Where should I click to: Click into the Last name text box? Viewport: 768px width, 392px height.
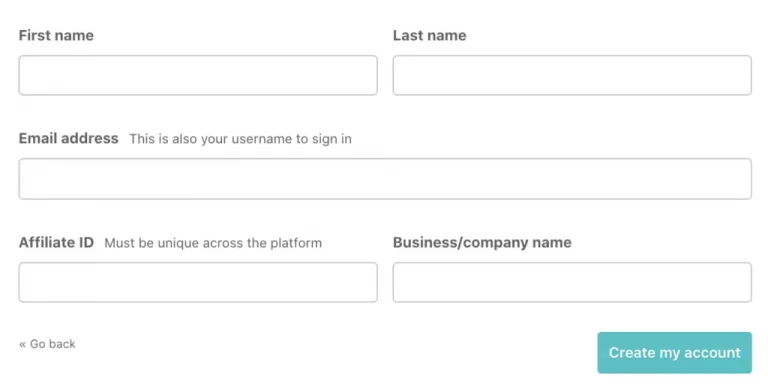tap(572, 75)
